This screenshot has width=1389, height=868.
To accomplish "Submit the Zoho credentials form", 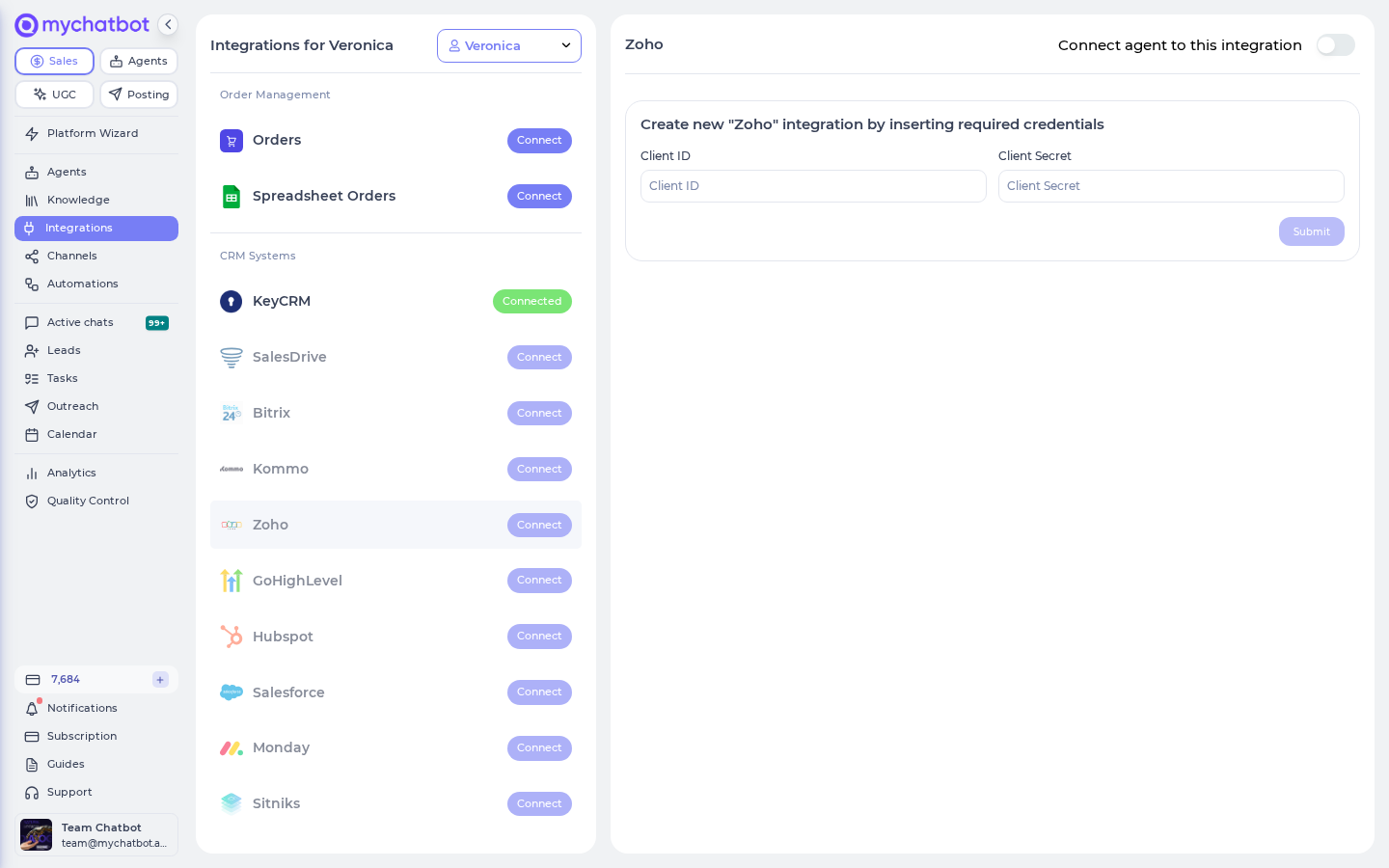I will [1312, 231].
